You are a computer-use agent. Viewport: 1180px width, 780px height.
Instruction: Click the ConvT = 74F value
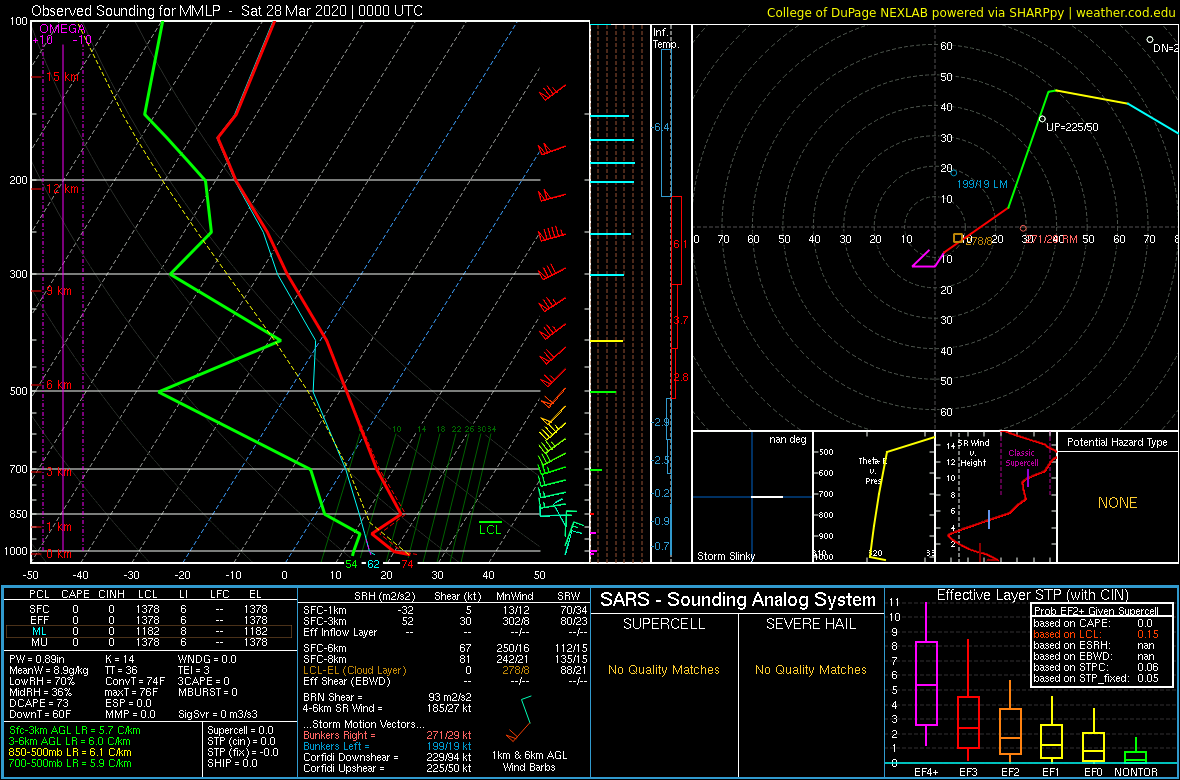pyautogui.click(x=137, y=682)
